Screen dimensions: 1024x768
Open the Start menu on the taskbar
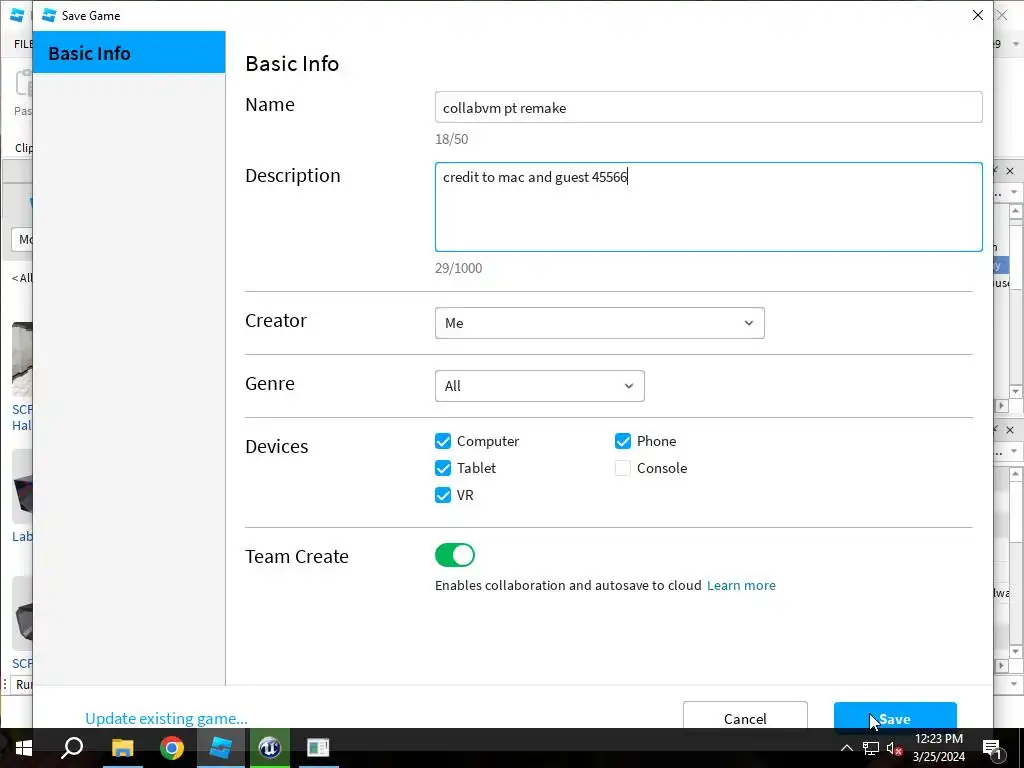[x=24, y=748]
